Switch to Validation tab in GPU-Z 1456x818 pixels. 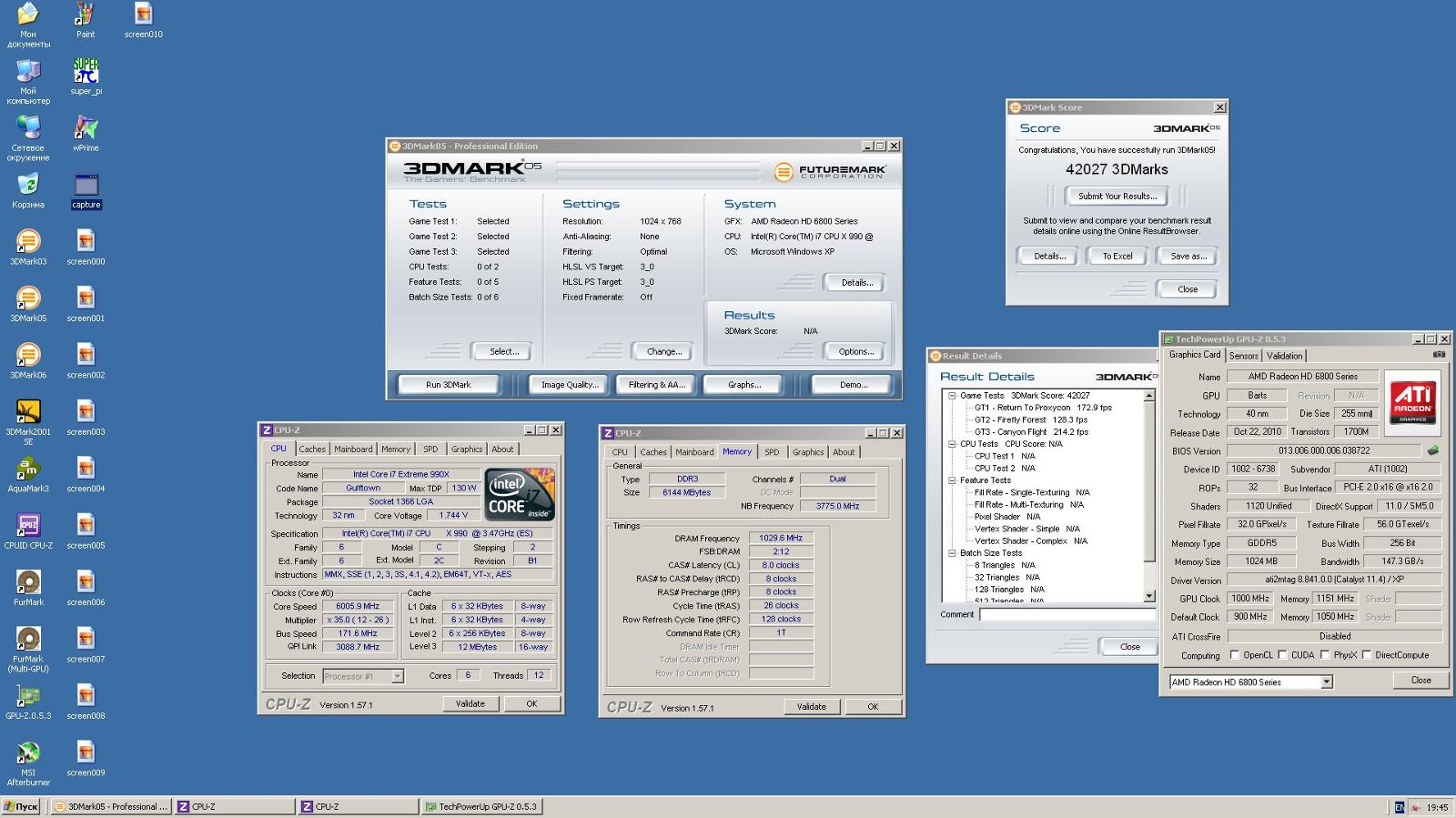(1284, 356)
